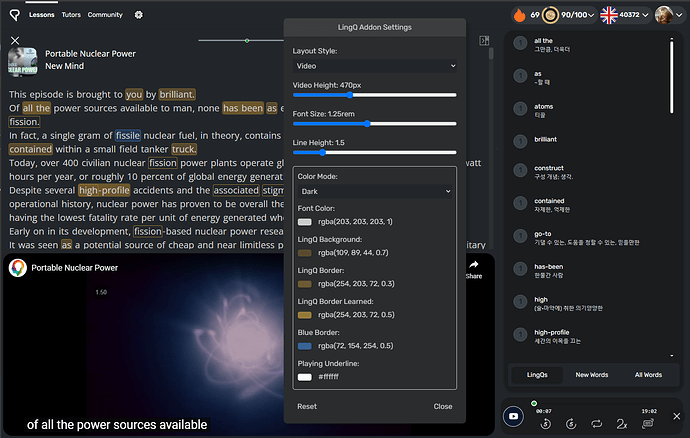Click status circle for 'all the'
690x438 pixels.
click(520, 43)
